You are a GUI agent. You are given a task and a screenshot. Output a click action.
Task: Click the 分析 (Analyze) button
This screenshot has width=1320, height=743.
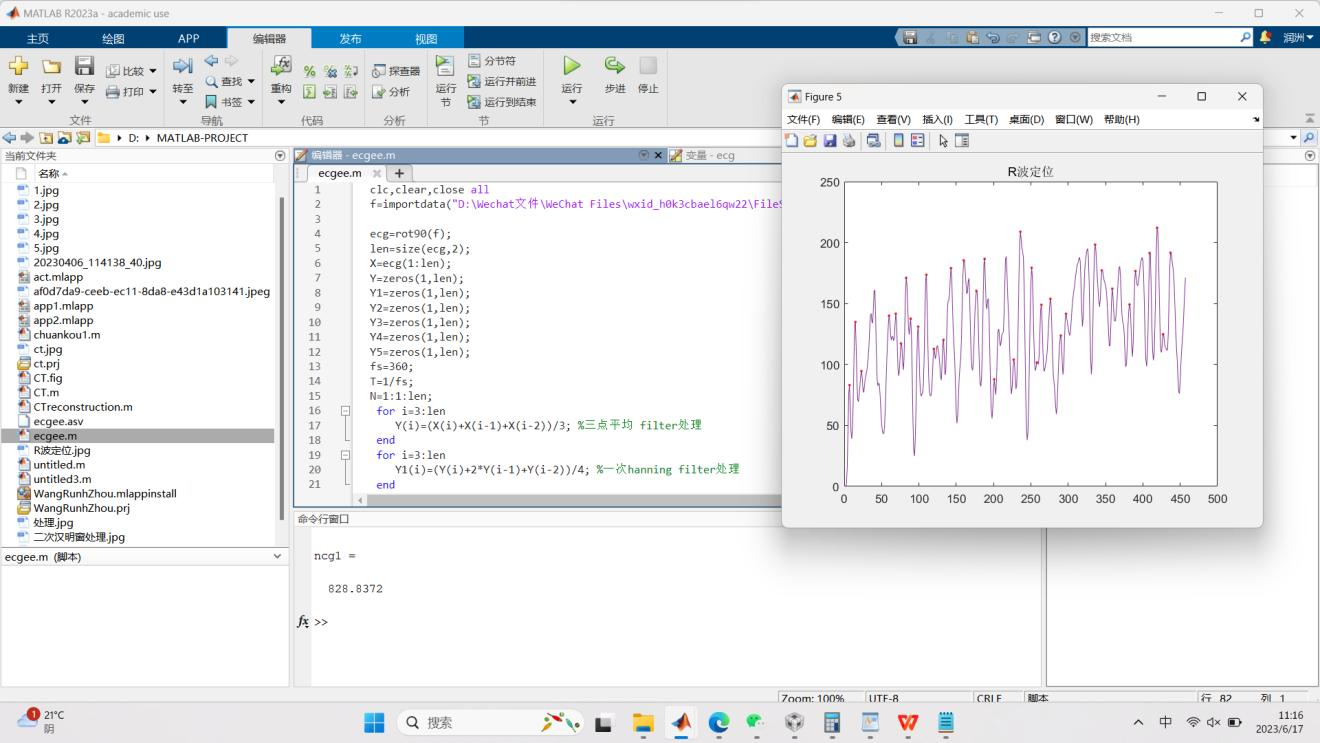(x=391, y=91)
